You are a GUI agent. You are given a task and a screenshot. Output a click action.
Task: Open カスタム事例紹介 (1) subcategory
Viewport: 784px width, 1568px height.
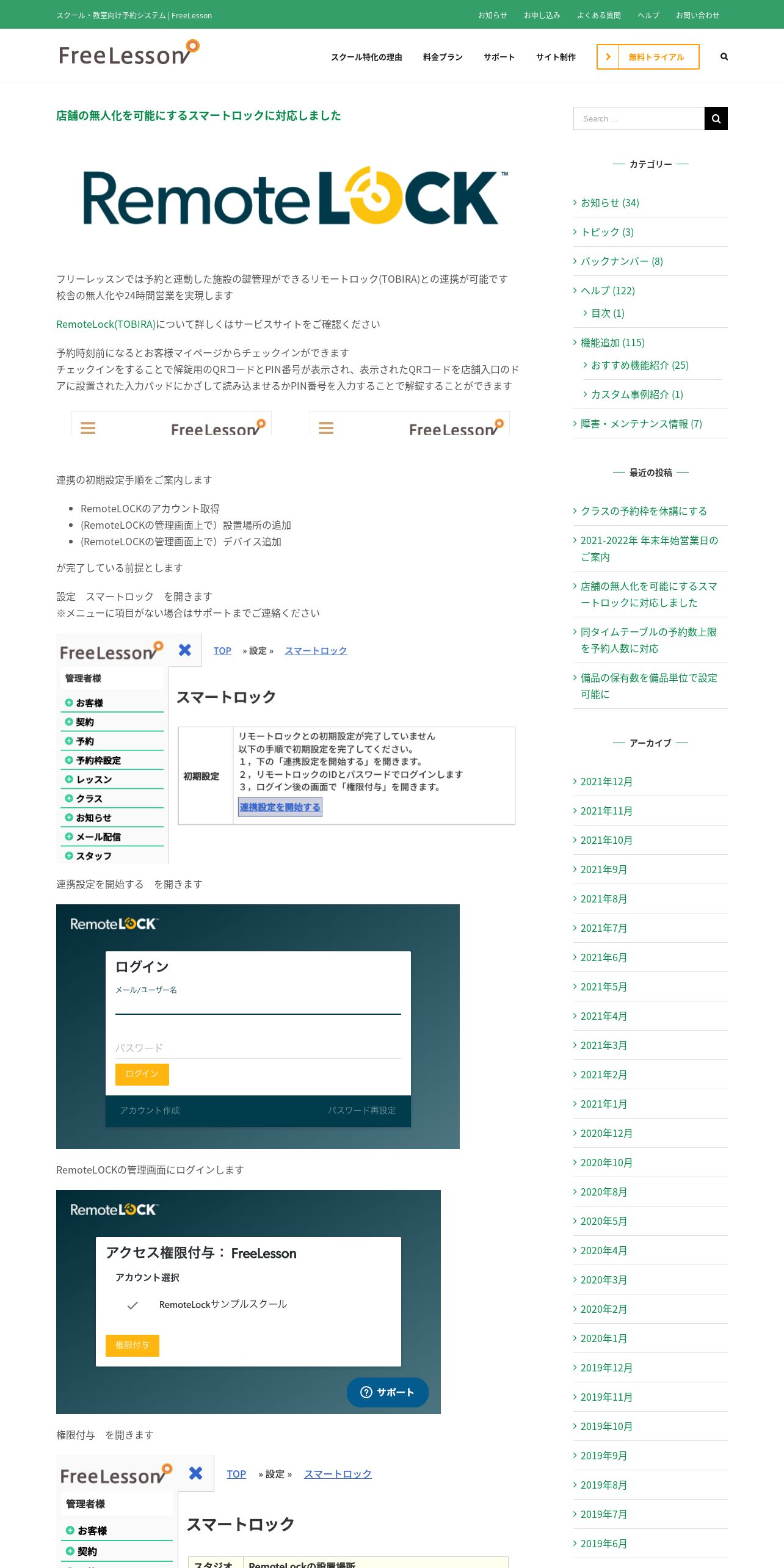[637, 394]
